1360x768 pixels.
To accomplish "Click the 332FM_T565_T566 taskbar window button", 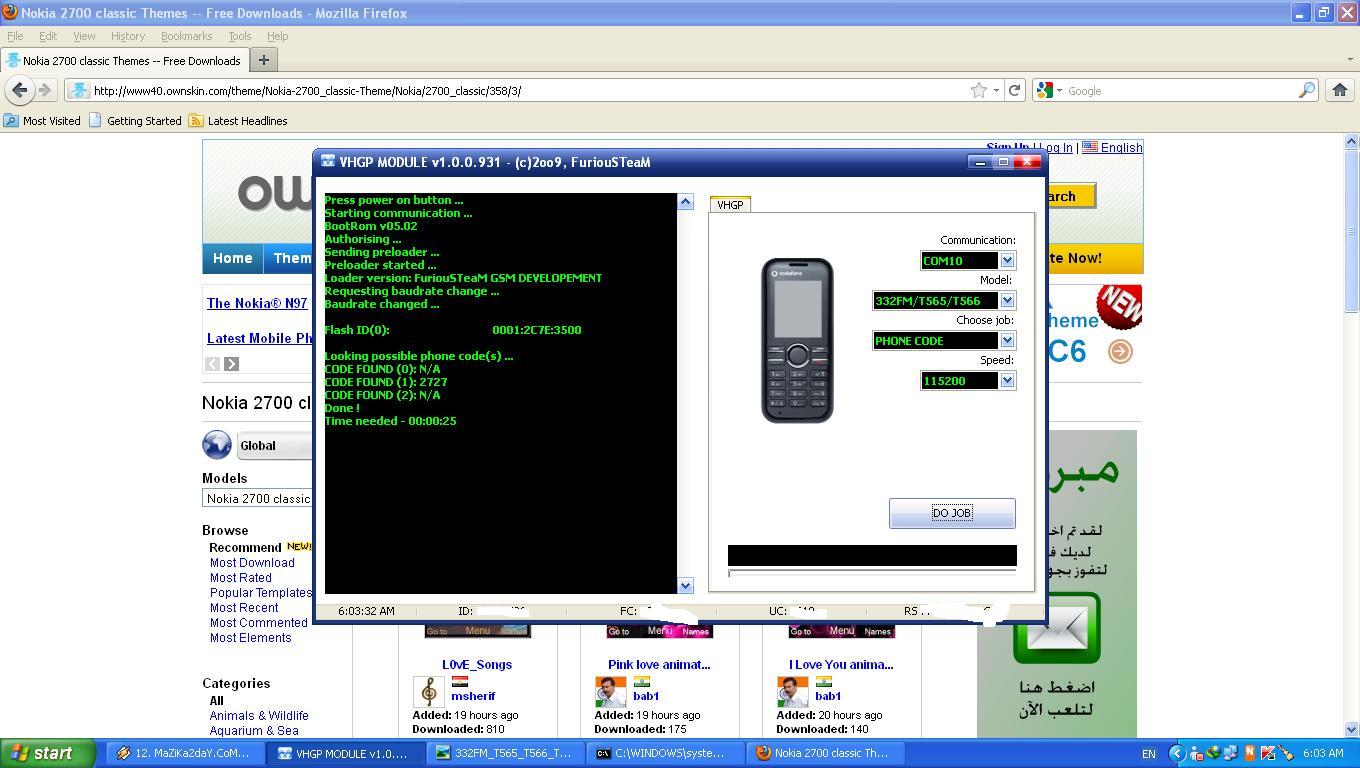I will tap(506, 753).
